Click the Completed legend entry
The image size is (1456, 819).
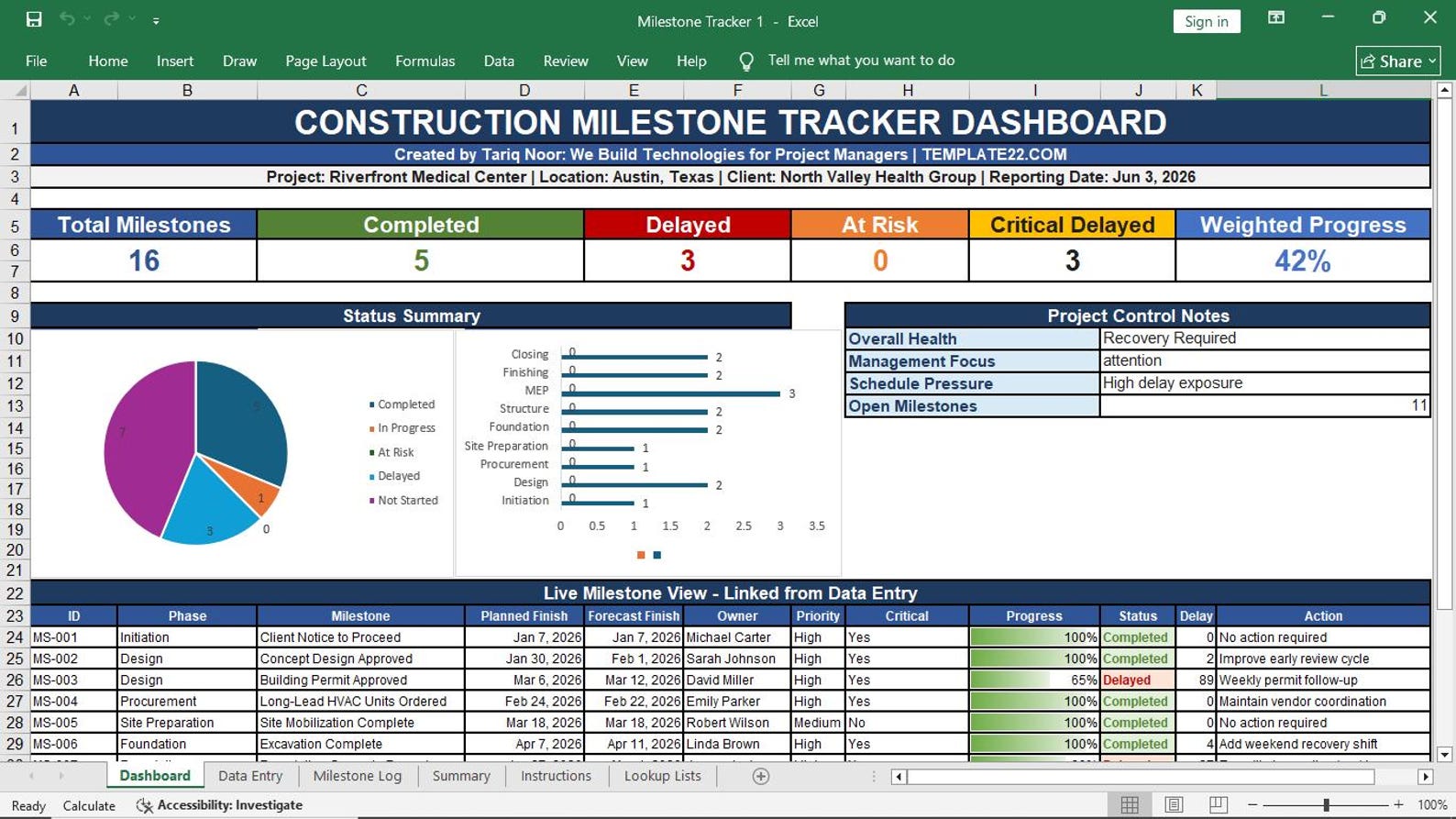click(x=402, y=404)
